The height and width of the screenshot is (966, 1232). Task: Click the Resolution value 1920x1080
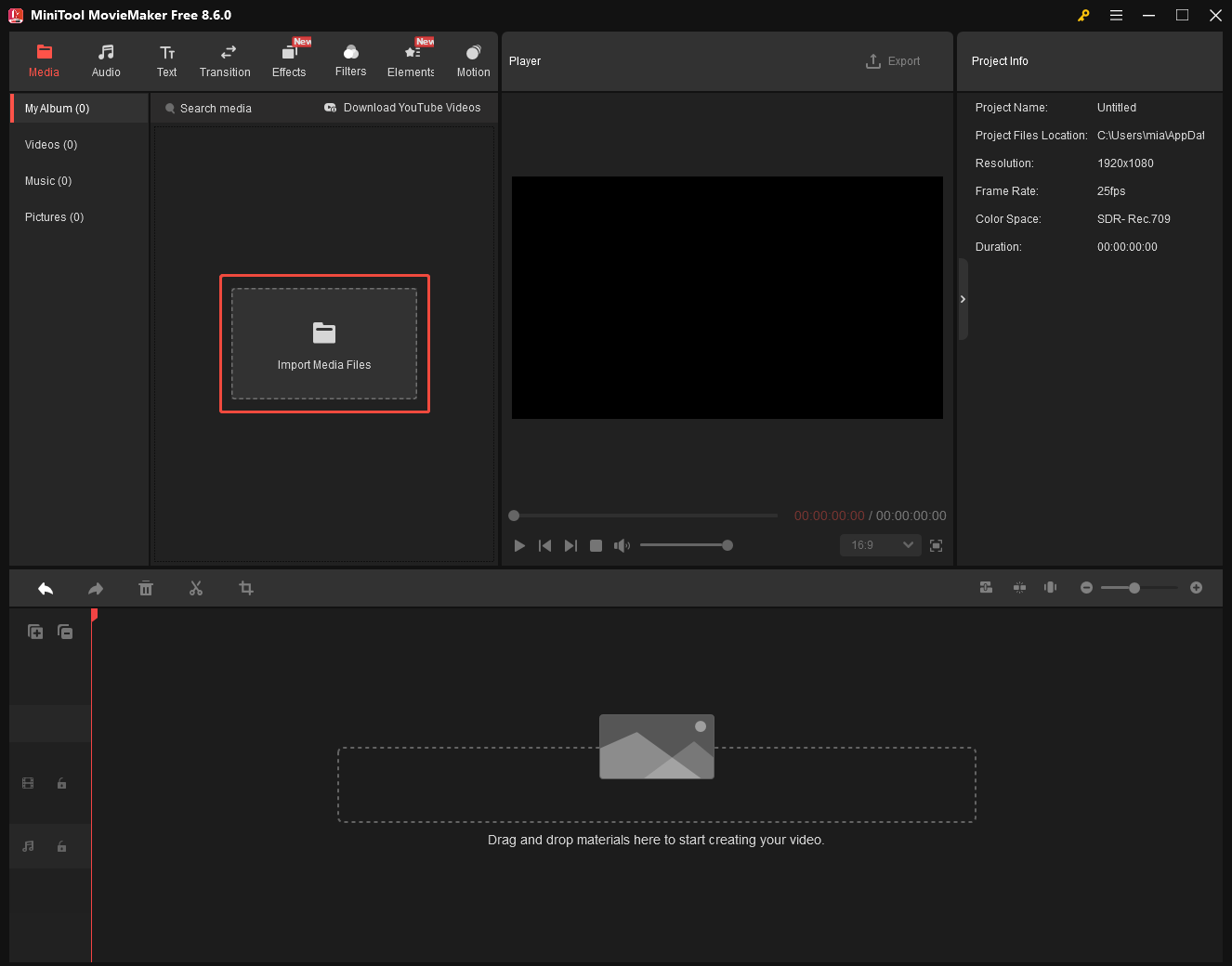coord(1125,163)
